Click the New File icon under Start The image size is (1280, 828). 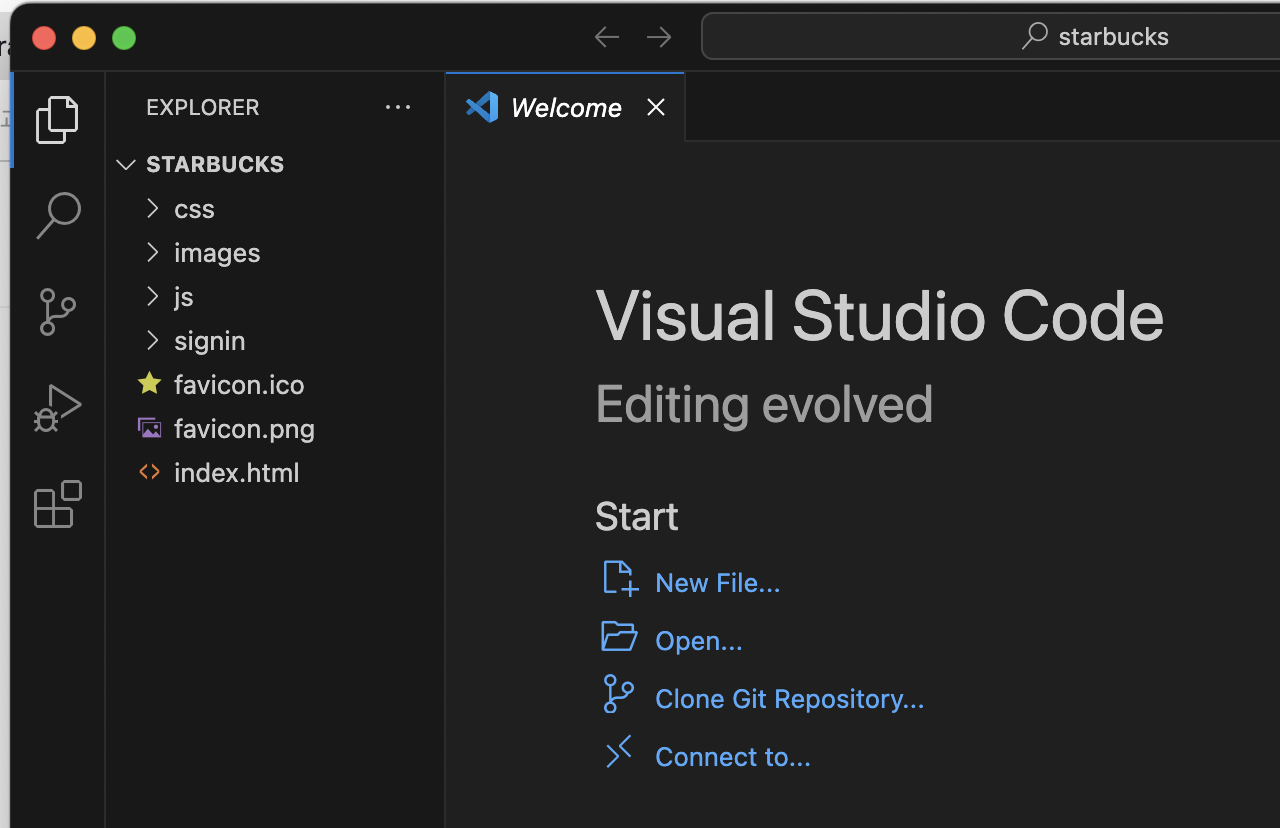tap(620, 579)
